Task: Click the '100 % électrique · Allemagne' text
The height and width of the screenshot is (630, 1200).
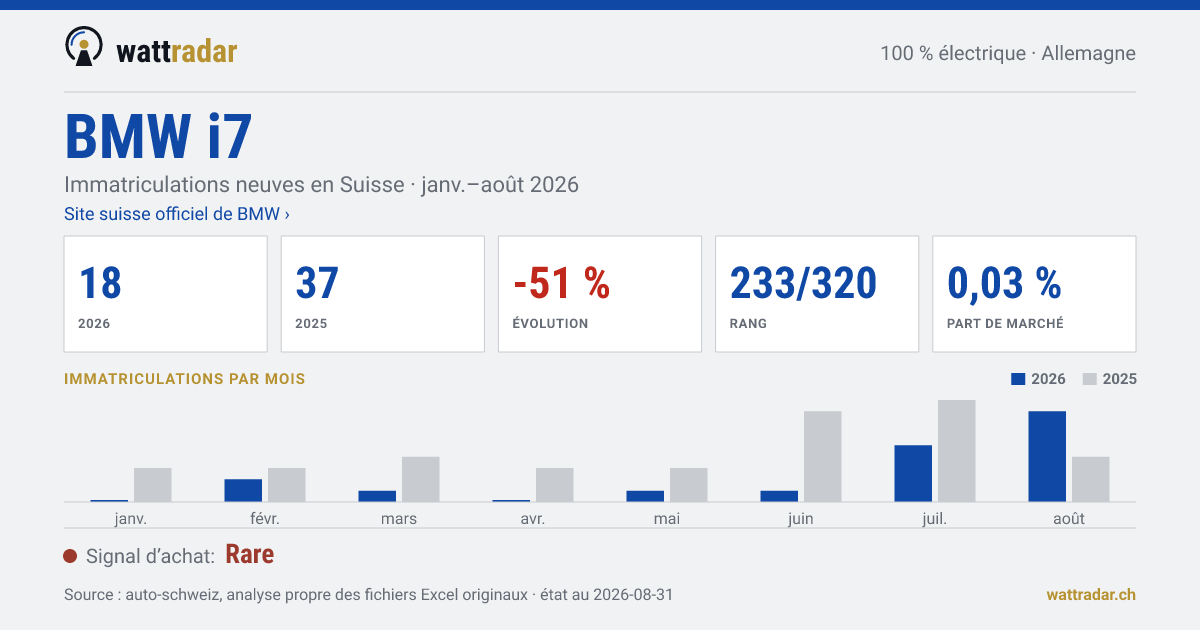Action: pyautogui.click(x=1008, y=53)
